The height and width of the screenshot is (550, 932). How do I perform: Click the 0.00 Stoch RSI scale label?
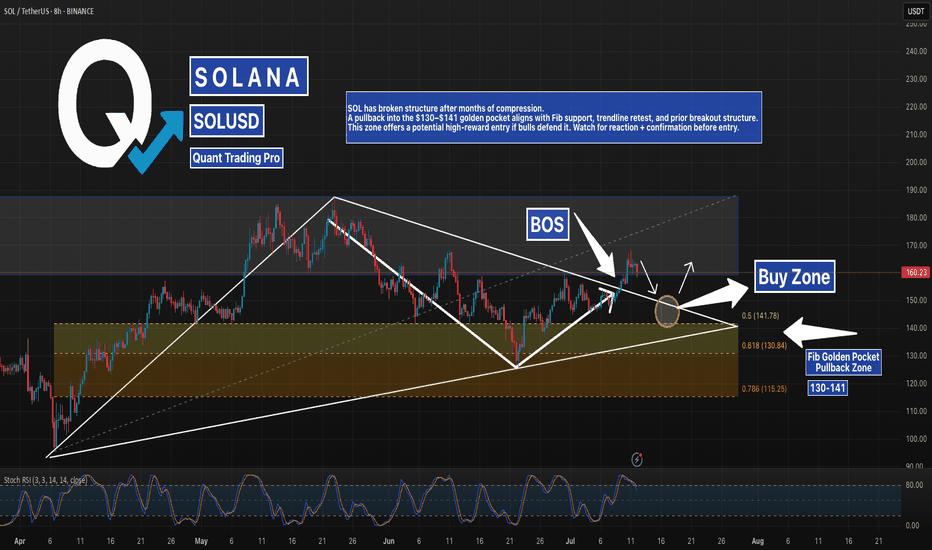[912, 526]
